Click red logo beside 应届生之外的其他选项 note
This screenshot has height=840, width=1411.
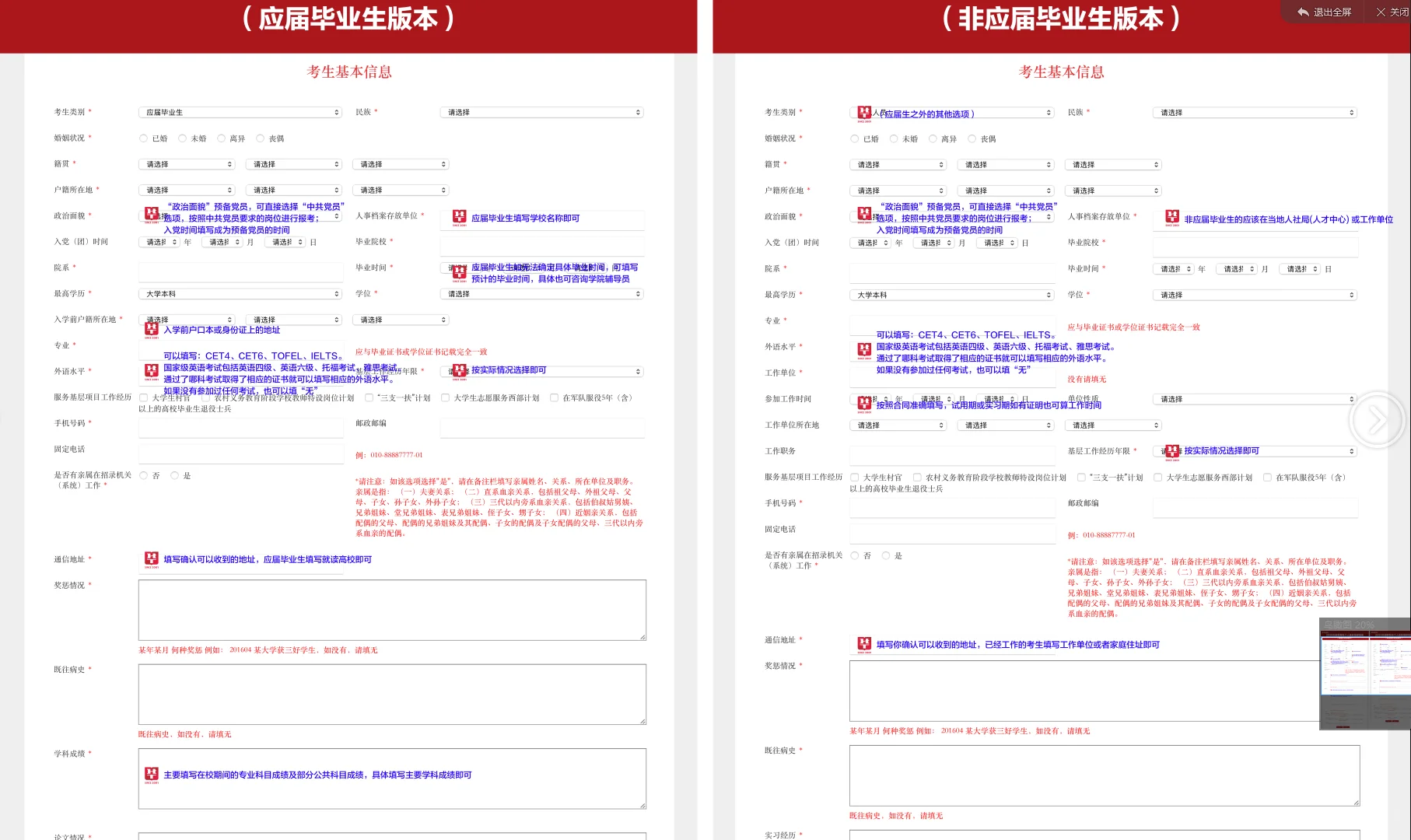tap(864, 114)
